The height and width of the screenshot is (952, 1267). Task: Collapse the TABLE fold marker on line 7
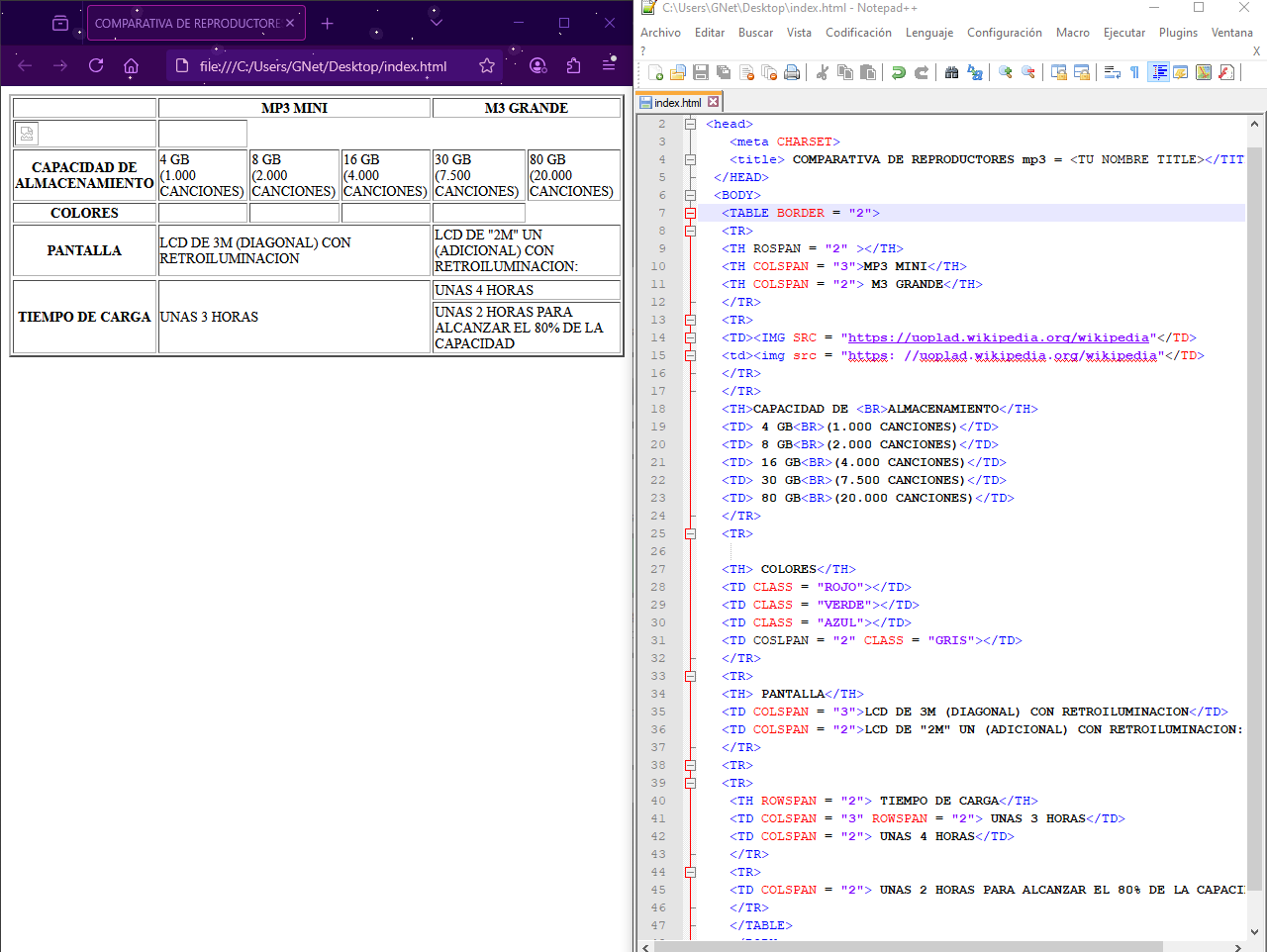click(690, 213)
